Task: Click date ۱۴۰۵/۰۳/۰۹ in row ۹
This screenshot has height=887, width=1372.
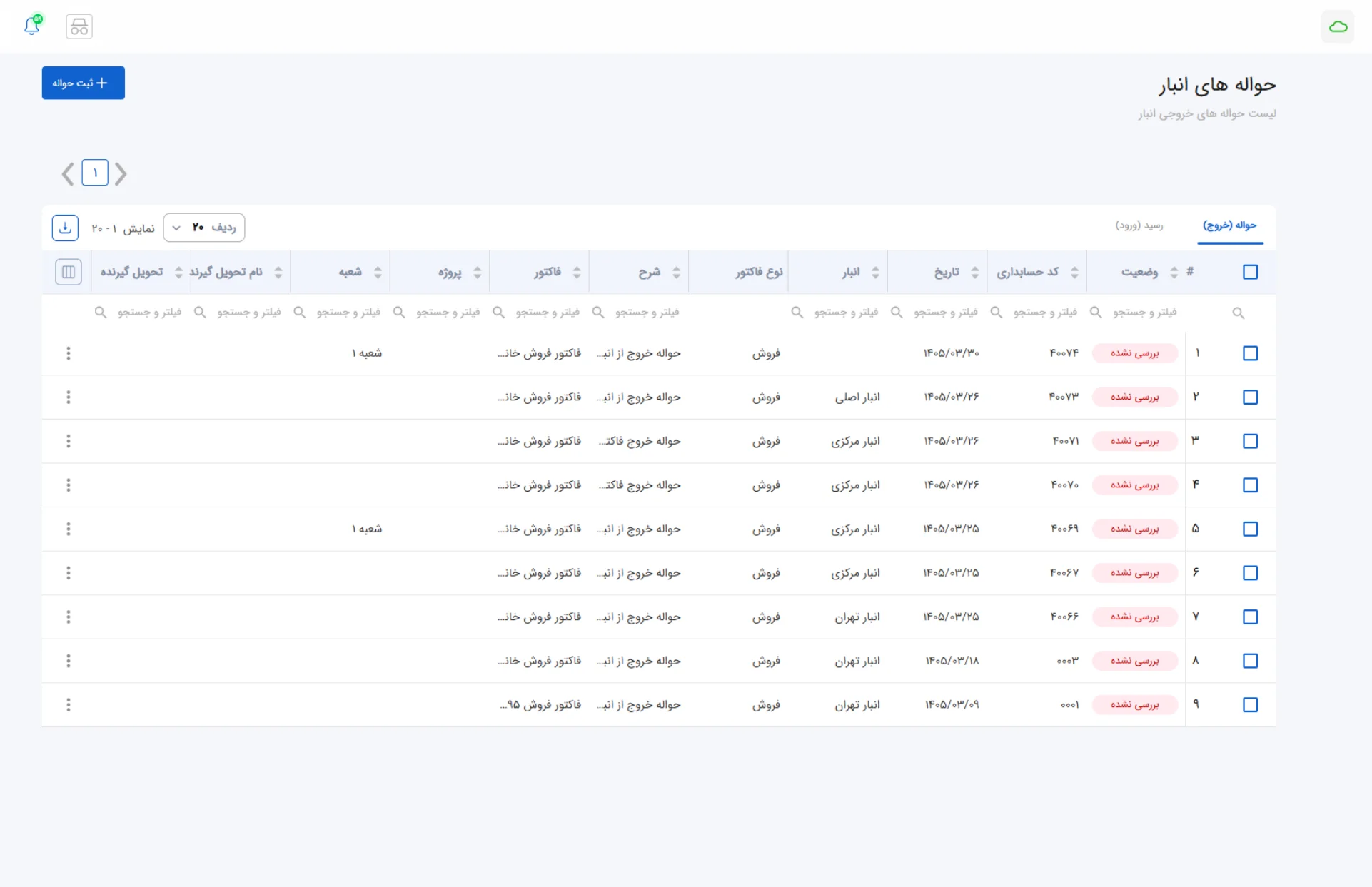Action: [952, 705]
